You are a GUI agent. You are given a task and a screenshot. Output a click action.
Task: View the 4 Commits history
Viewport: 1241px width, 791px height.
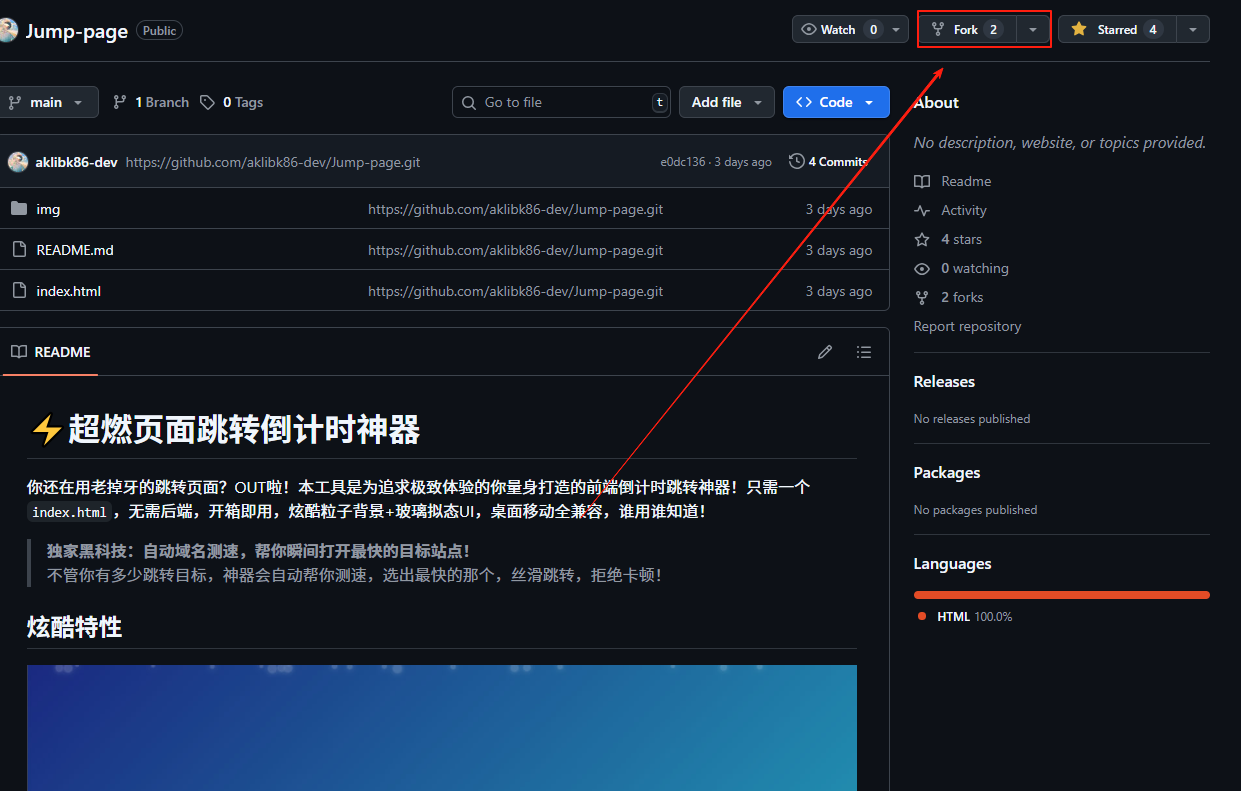[829, 161]
